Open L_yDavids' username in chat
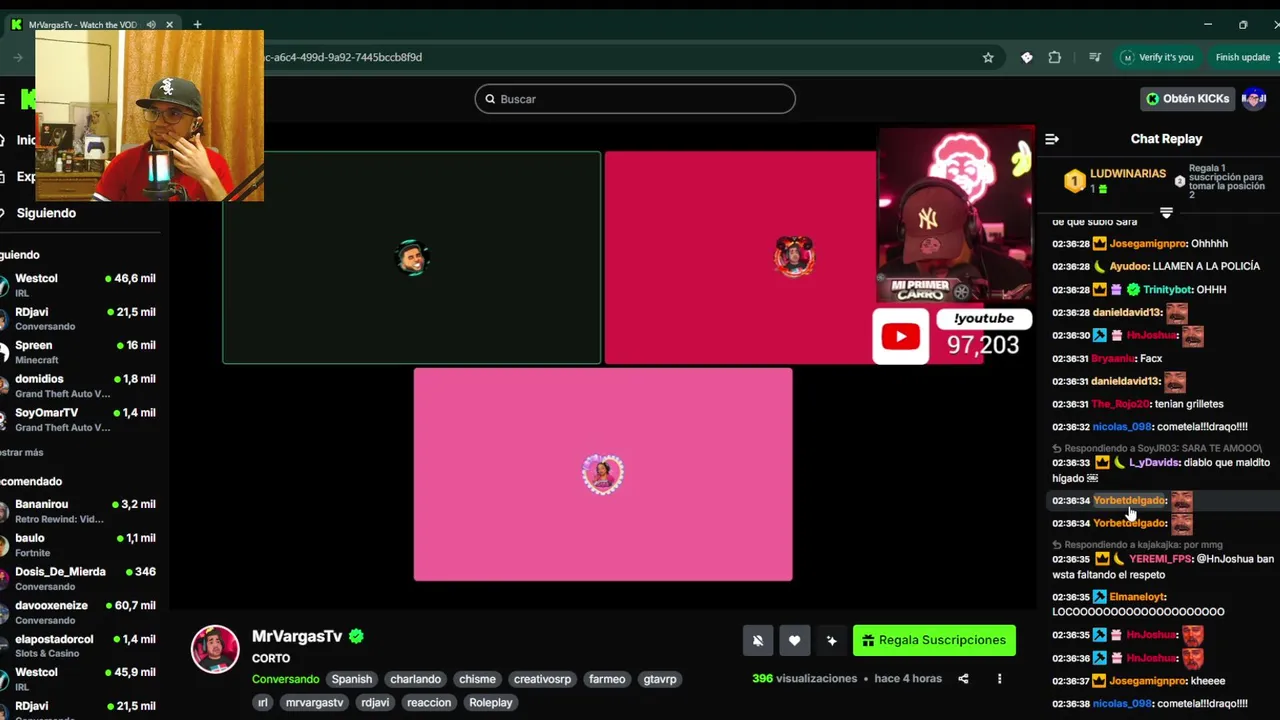 click(1154, 463)
